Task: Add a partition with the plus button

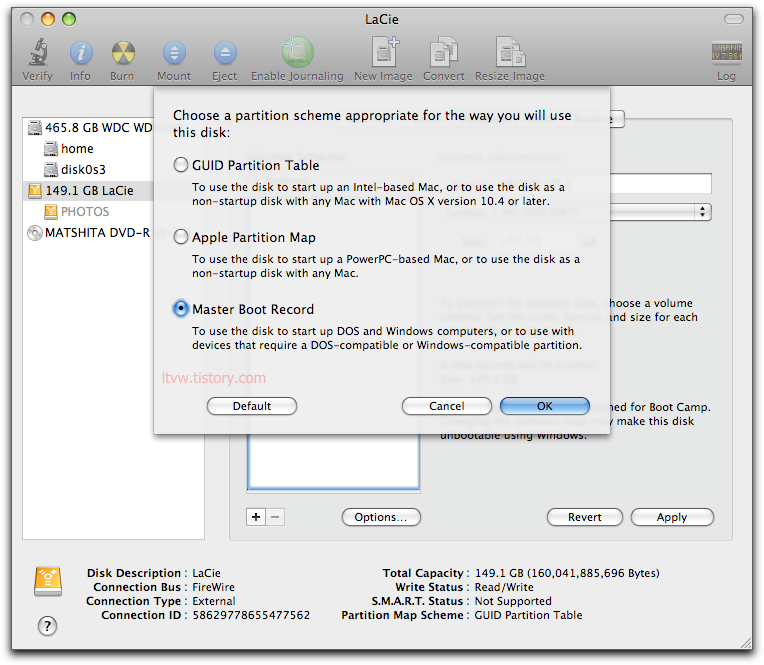Action: coord(256,517)
